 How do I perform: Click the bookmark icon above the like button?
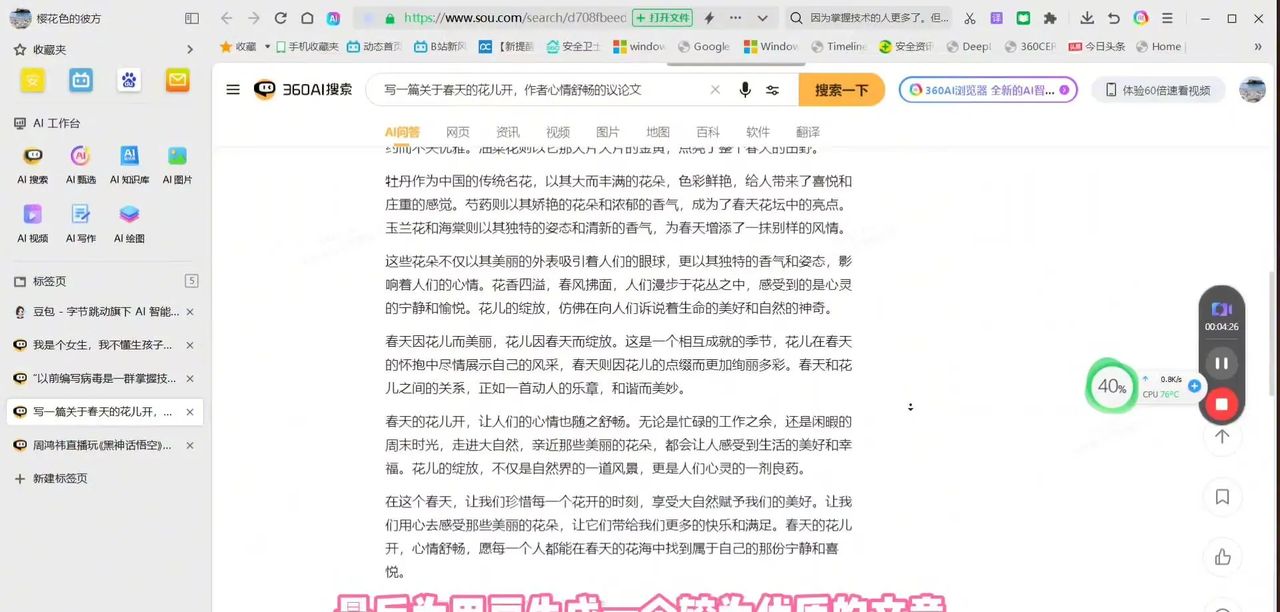pos(1222,496)
